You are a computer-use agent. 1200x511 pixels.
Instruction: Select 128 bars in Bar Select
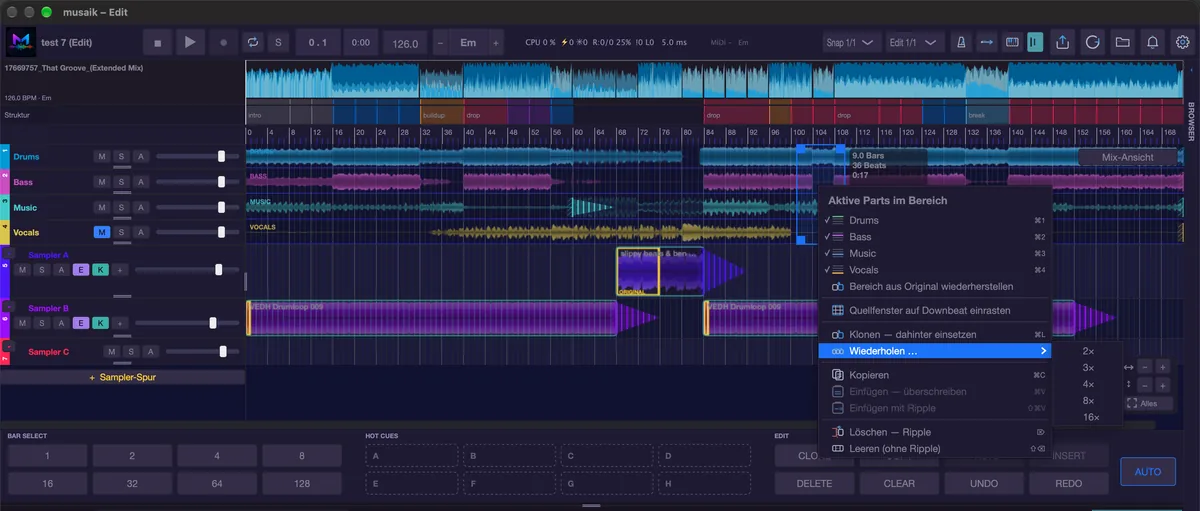point(302,483)
